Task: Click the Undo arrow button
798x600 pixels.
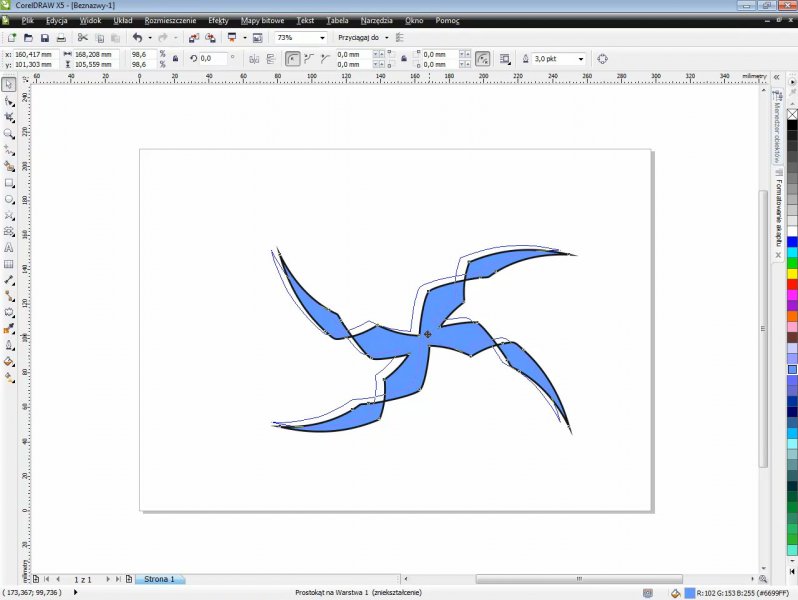Action: point(137,38)
